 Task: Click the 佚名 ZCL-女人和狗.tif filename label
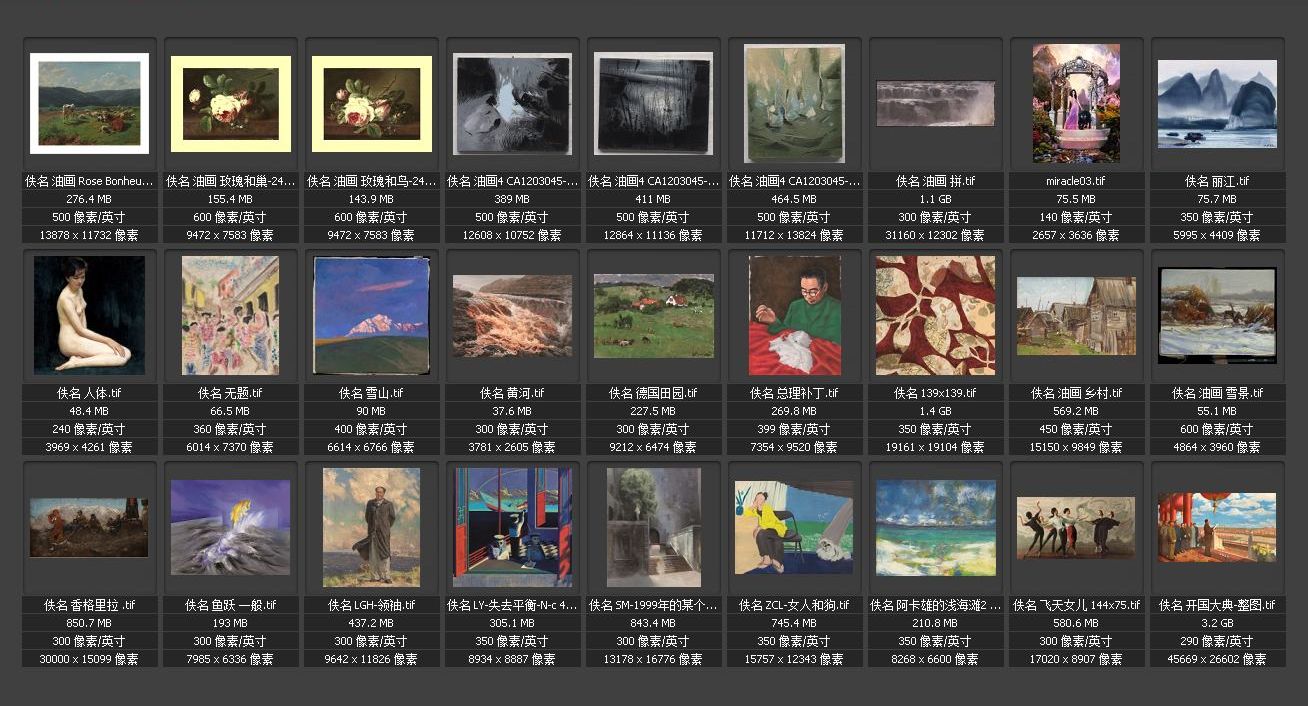click(x=794, y=605)
